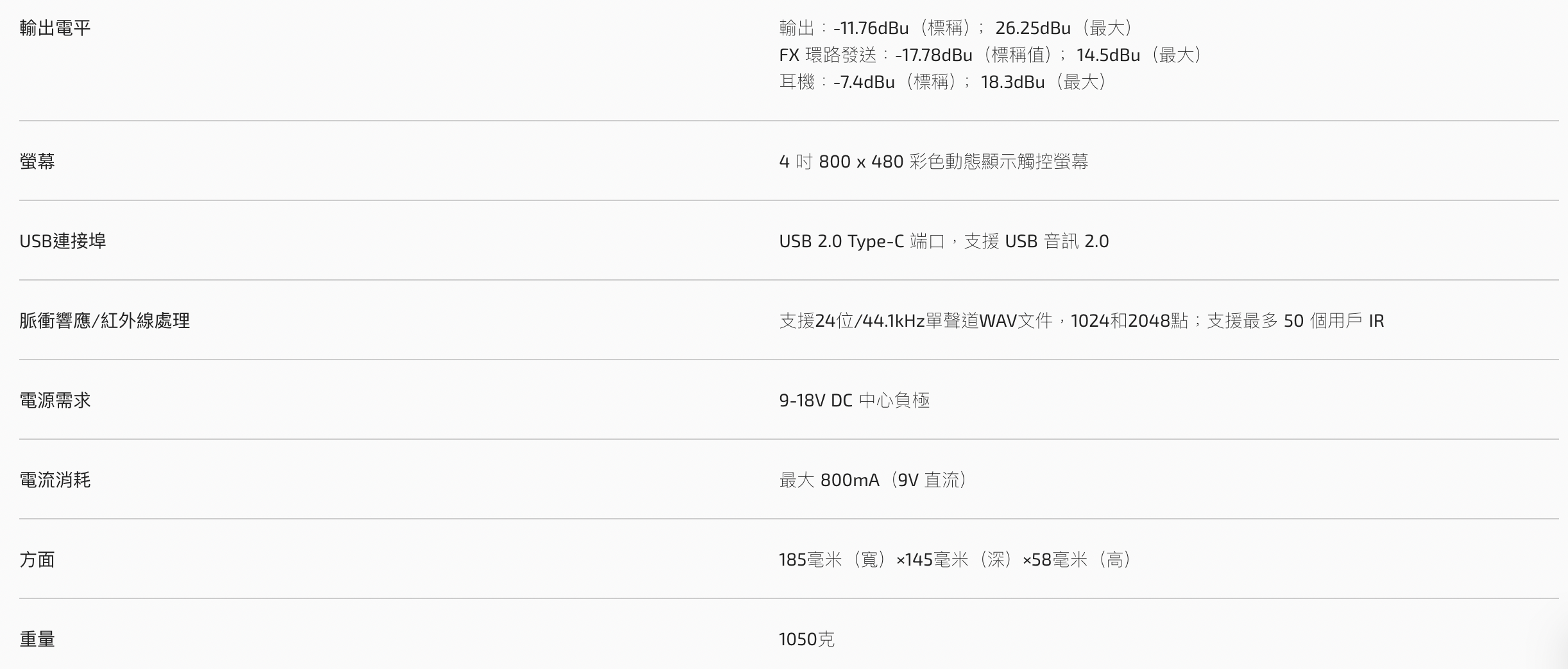
Task: Click the 185毫米×145毫米×58毫米 dimensions value
Action: (956, 559)
